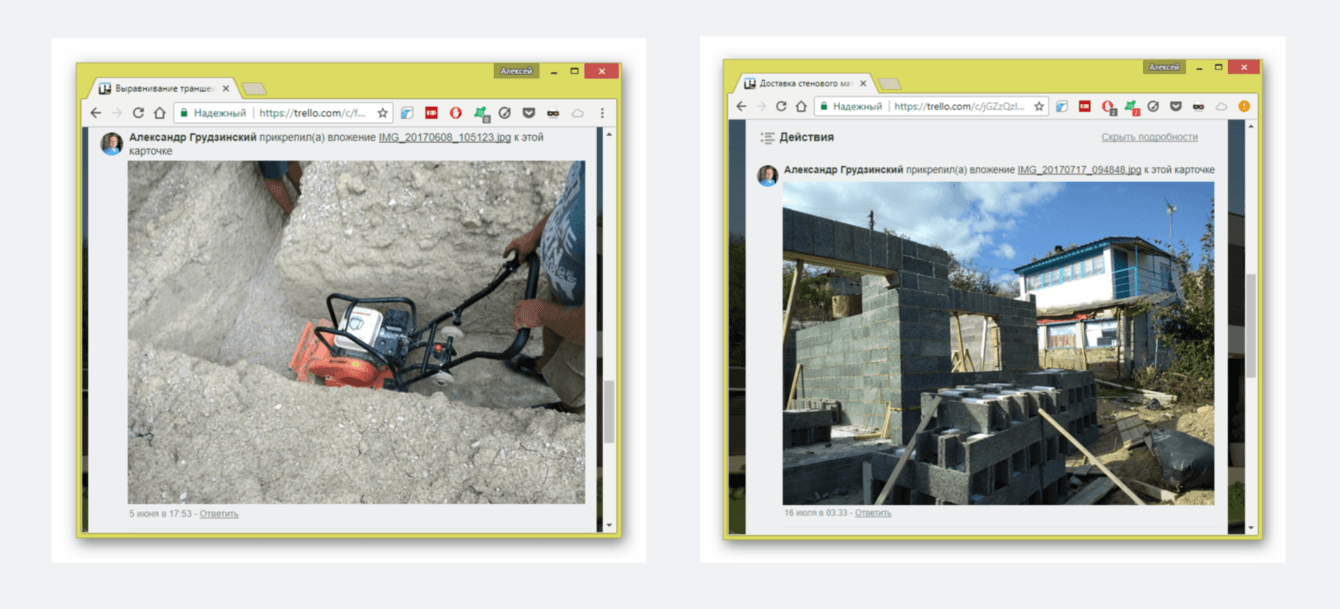Click the red square extension icon in right window
The height and width of the screenshot is (609, 1340).
tap(1084, 106)
